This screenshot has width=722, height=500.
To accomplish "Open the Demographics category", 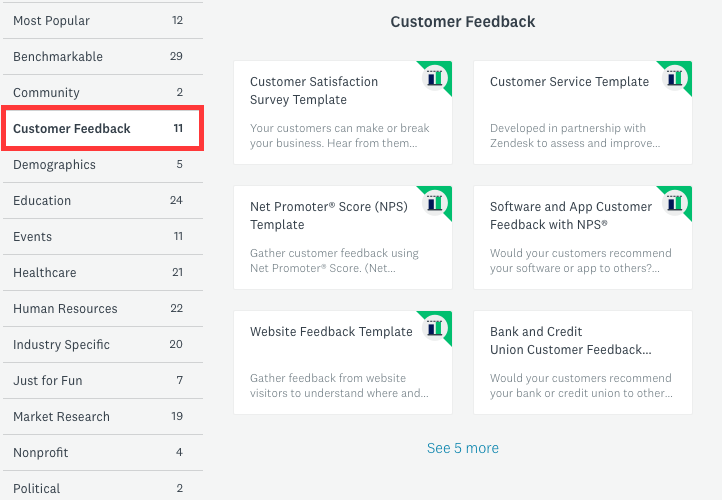I will point(103,164).
